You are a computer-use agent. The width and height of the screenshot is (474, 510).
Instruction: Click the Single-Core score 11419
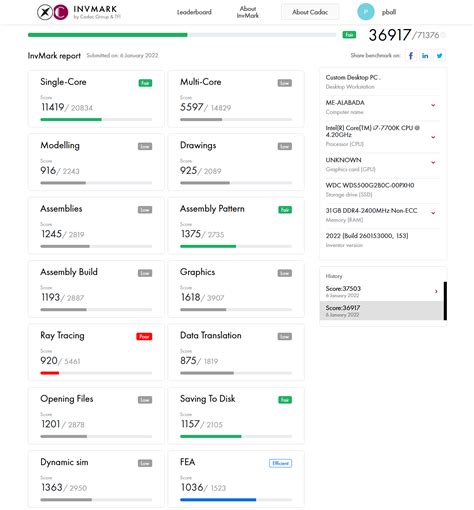(52, 107)
